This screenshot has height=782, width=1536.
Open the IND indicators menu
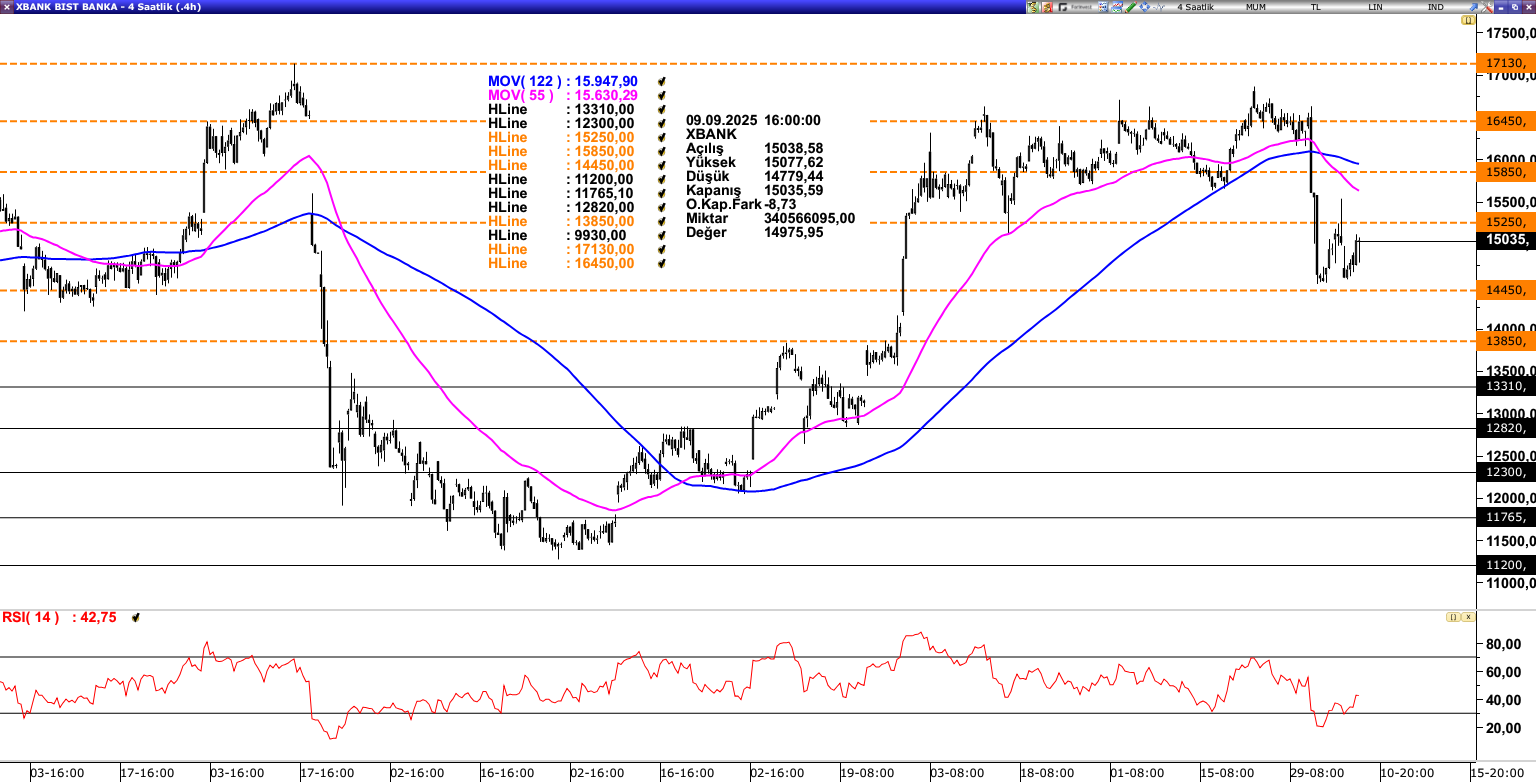1435,7
